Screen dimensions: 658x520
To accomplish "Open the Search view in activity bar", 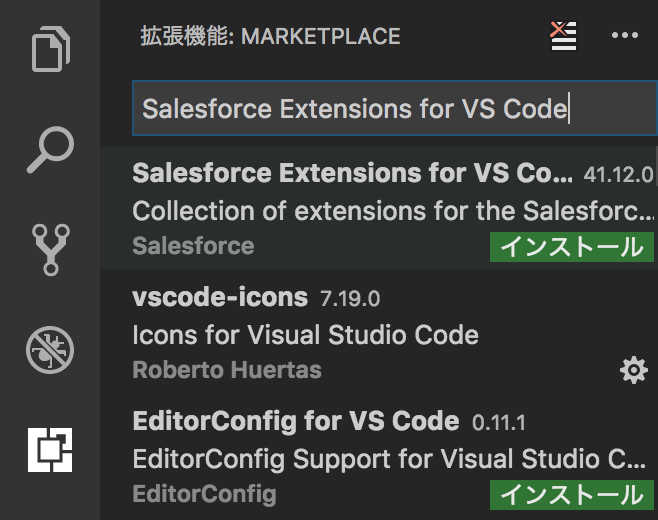I will click(50, 150).
